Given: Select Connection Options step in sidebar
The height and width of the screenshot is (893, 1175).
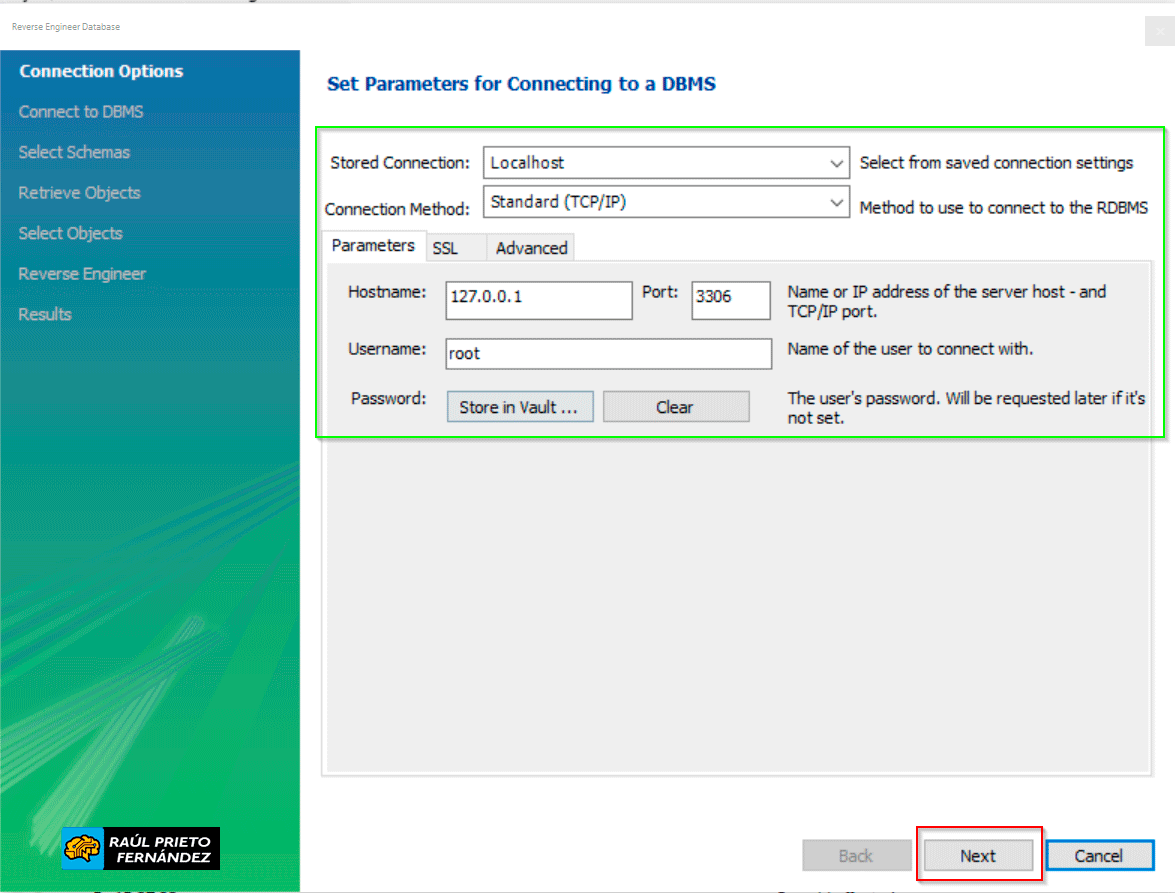Looking at the screenshot, I should pyautogui.click(x=101, y=72).
